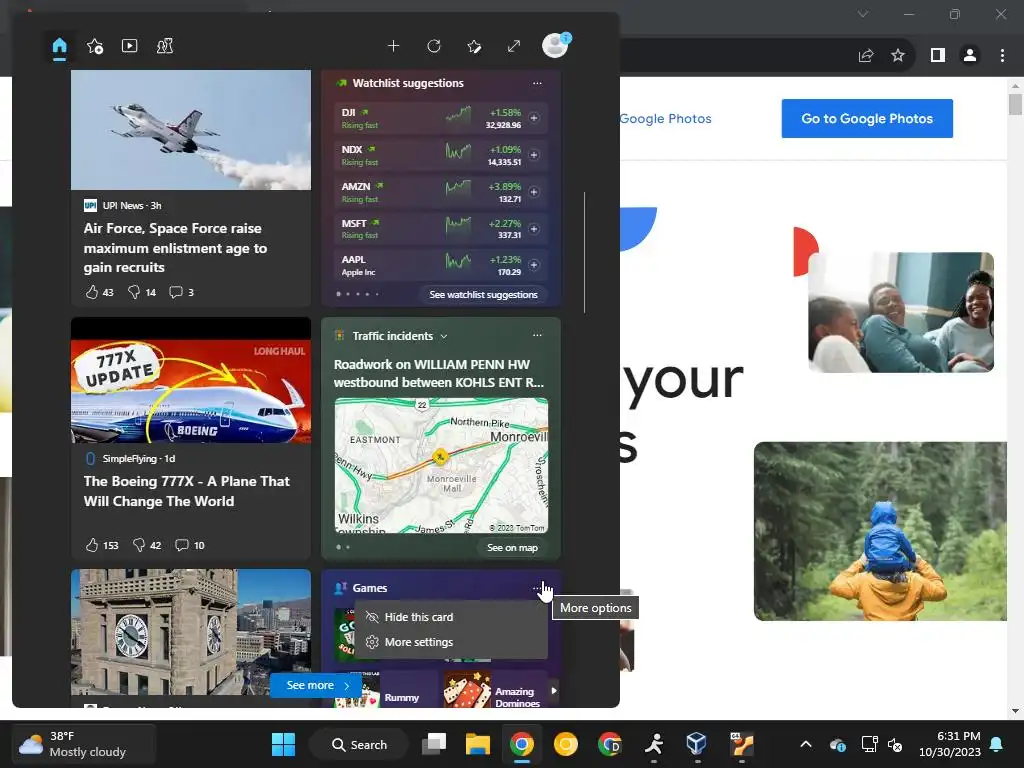The image size is (1024, 768).
Task: Open the widgets Home tab
Action: click(59, 46)
